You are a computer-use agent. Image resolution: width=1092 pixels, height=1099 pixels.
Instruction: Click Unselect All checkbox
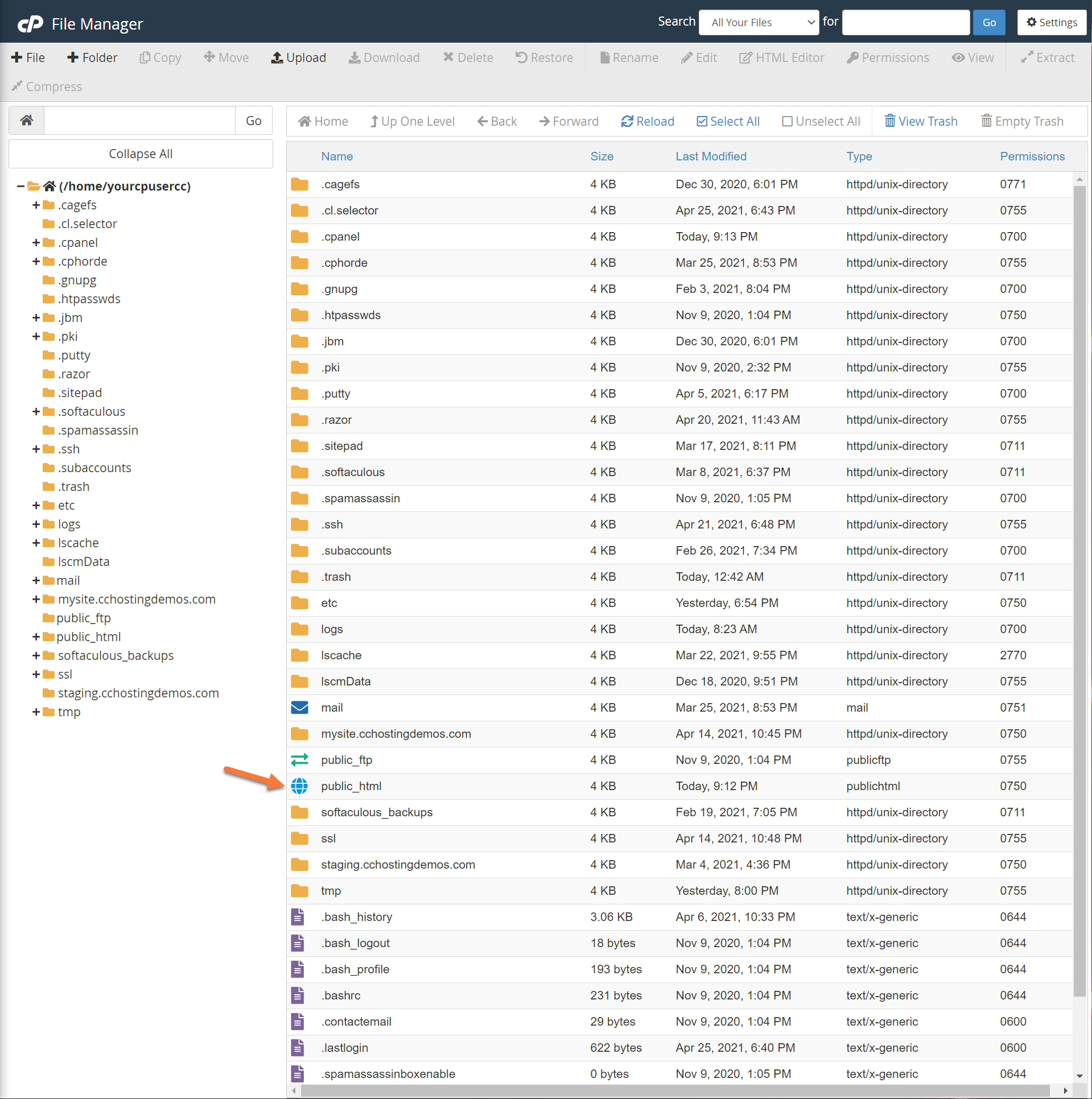tap(821, 121)
